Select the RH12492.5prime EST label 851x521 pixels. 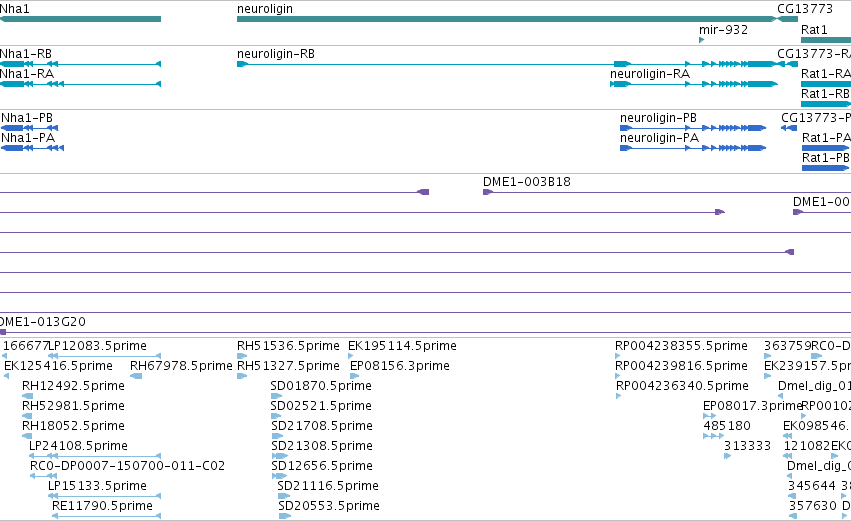(73, 386)
